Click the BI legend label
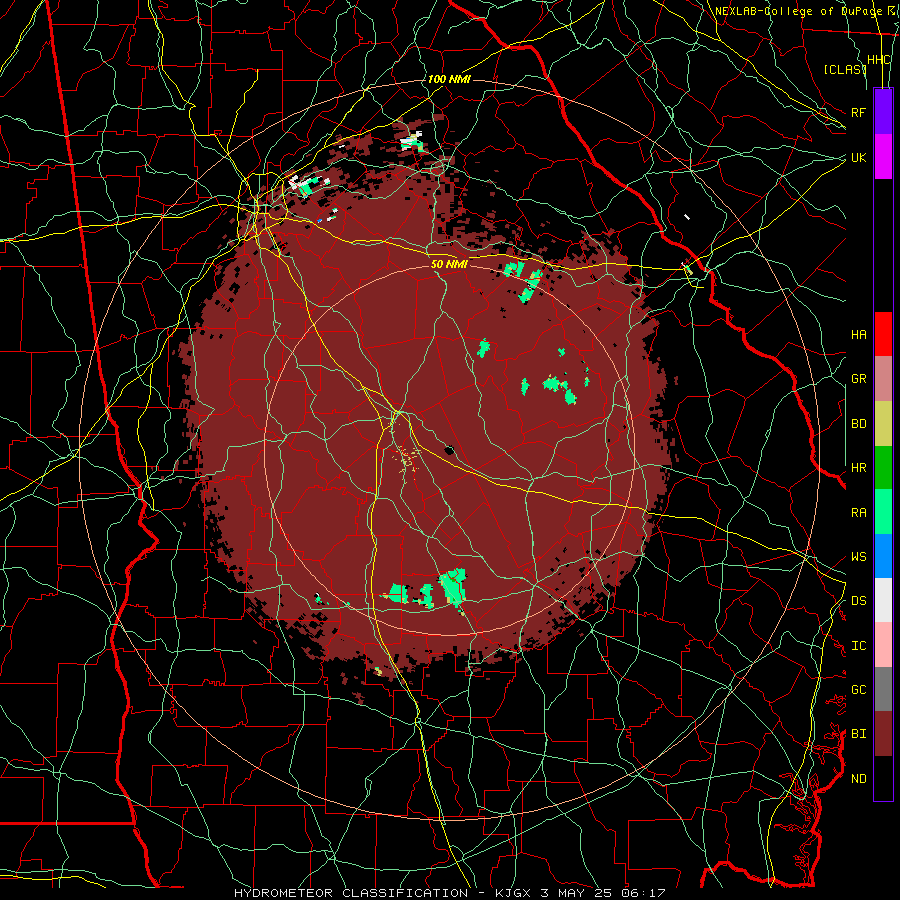 point(858,734)
